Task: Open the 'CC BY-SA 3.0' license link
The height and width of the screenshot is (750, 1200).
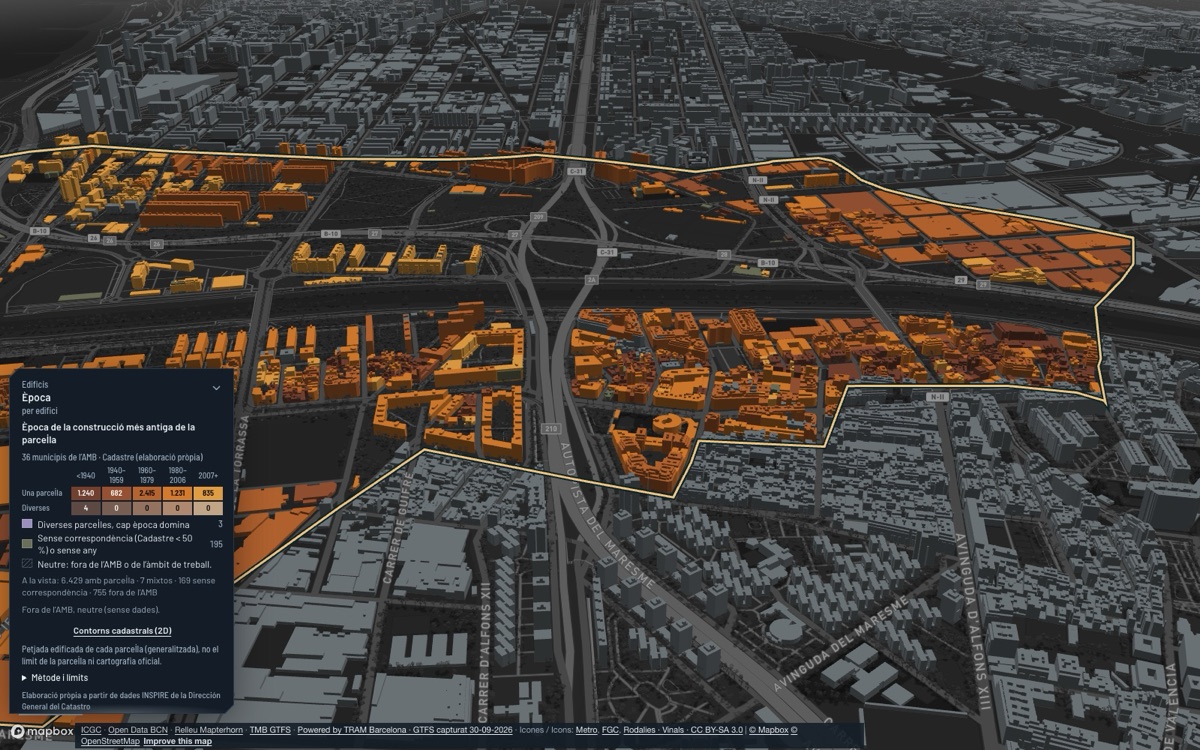Action: [x=719, y=730]
